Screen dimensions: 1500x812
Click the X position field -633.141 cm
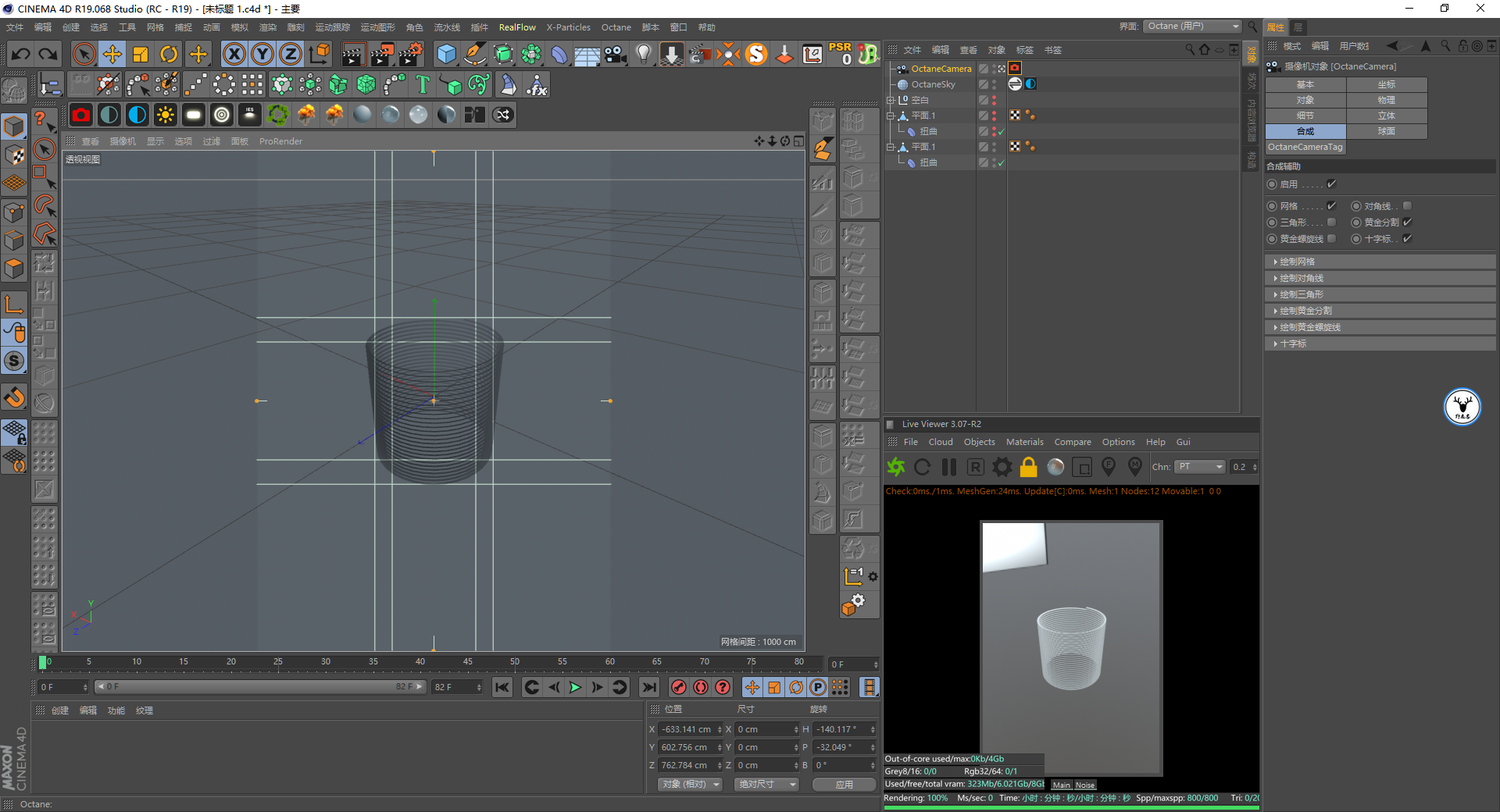coord(691,729)
